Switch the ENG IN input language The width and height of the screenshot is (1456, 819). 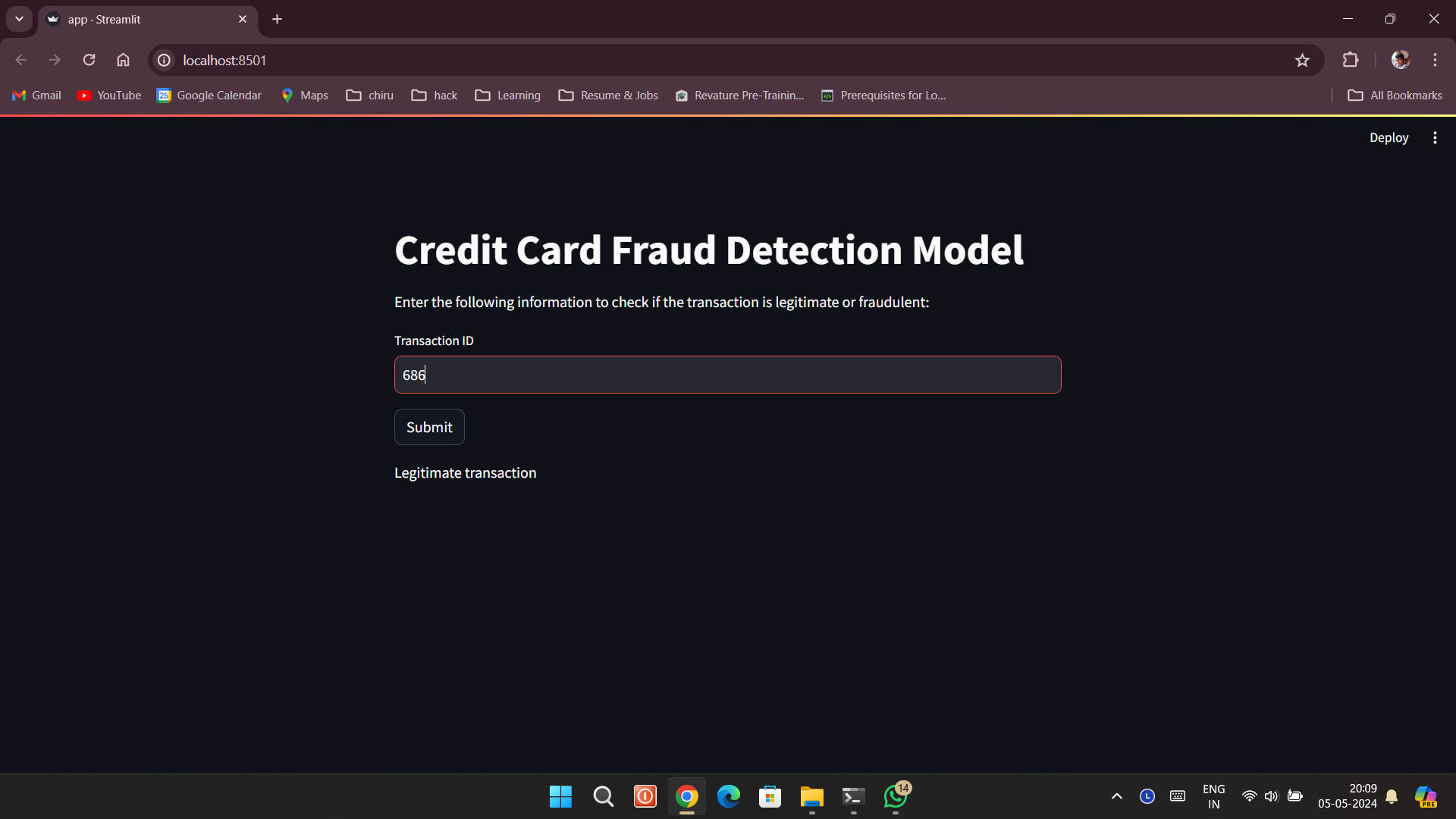[x=1214, y=796]
